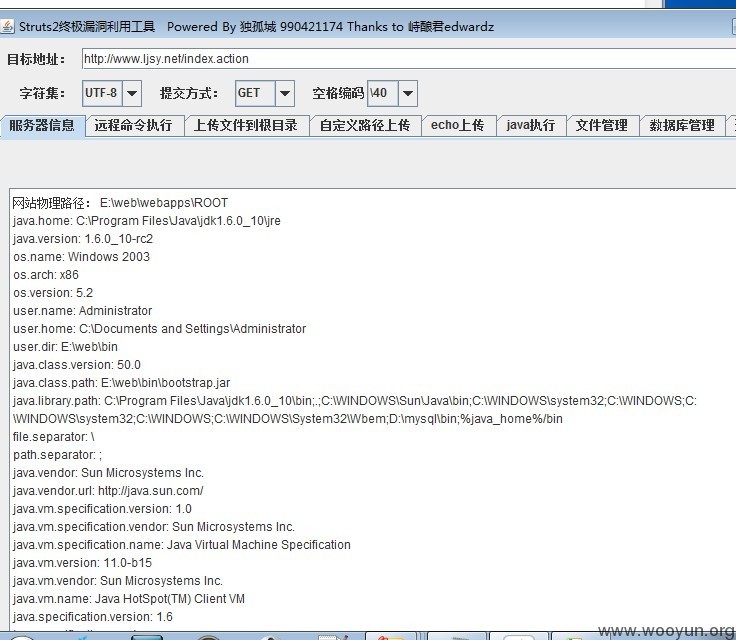Click the java.vm.specification.vendor line
This screenshot has width=736, height=640.
click(154, 527)
